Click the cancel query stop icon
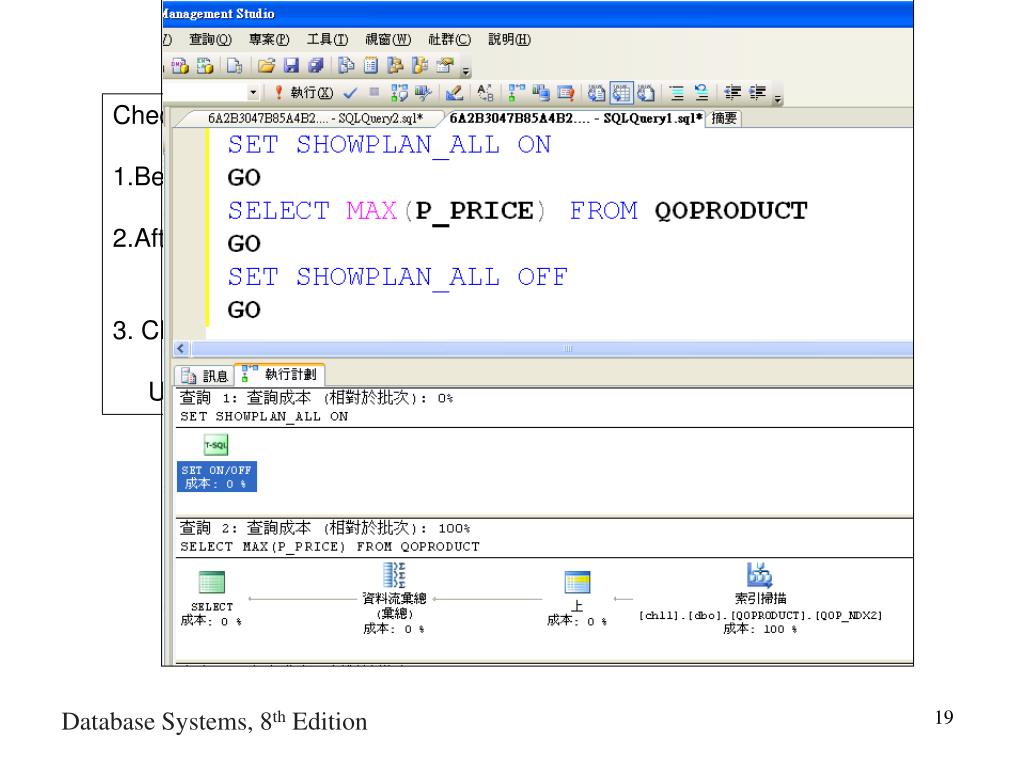This screenshot has height=768, width=1024. point(374,92)
